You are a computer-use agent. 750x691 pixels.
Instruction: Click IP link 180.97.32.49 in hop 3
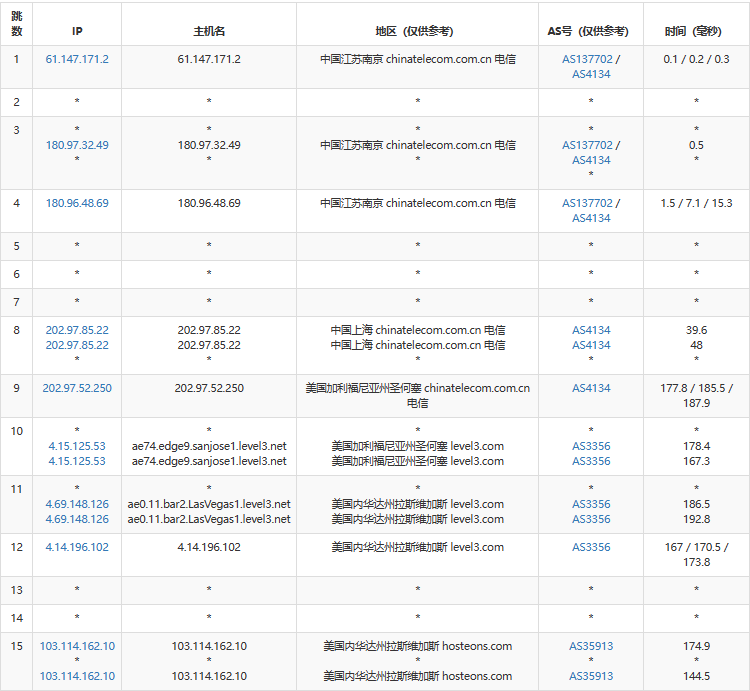click(77, 145)
